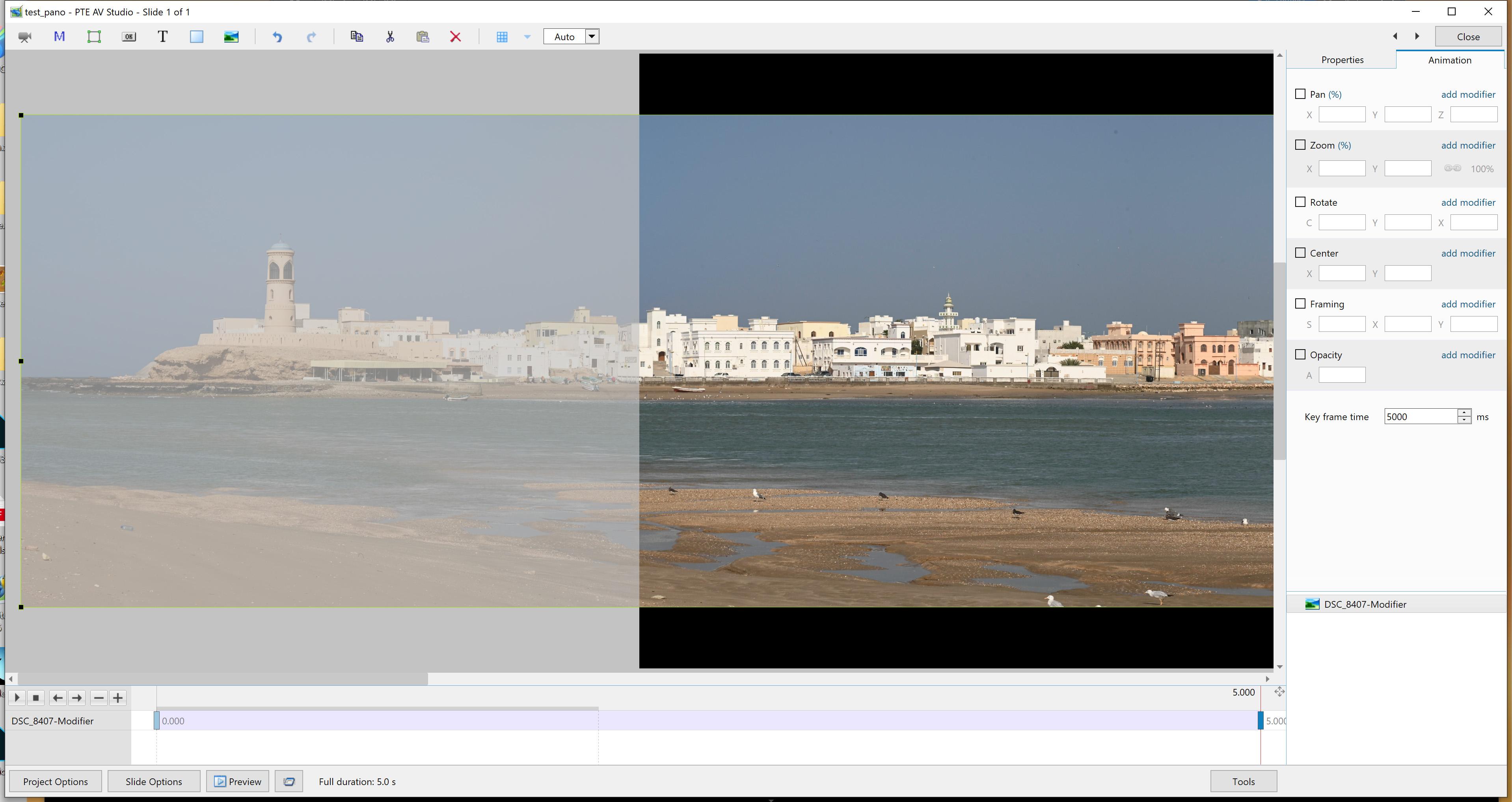Paste object from clipboard
This screenshot has height=802, width=1512.
423,37
